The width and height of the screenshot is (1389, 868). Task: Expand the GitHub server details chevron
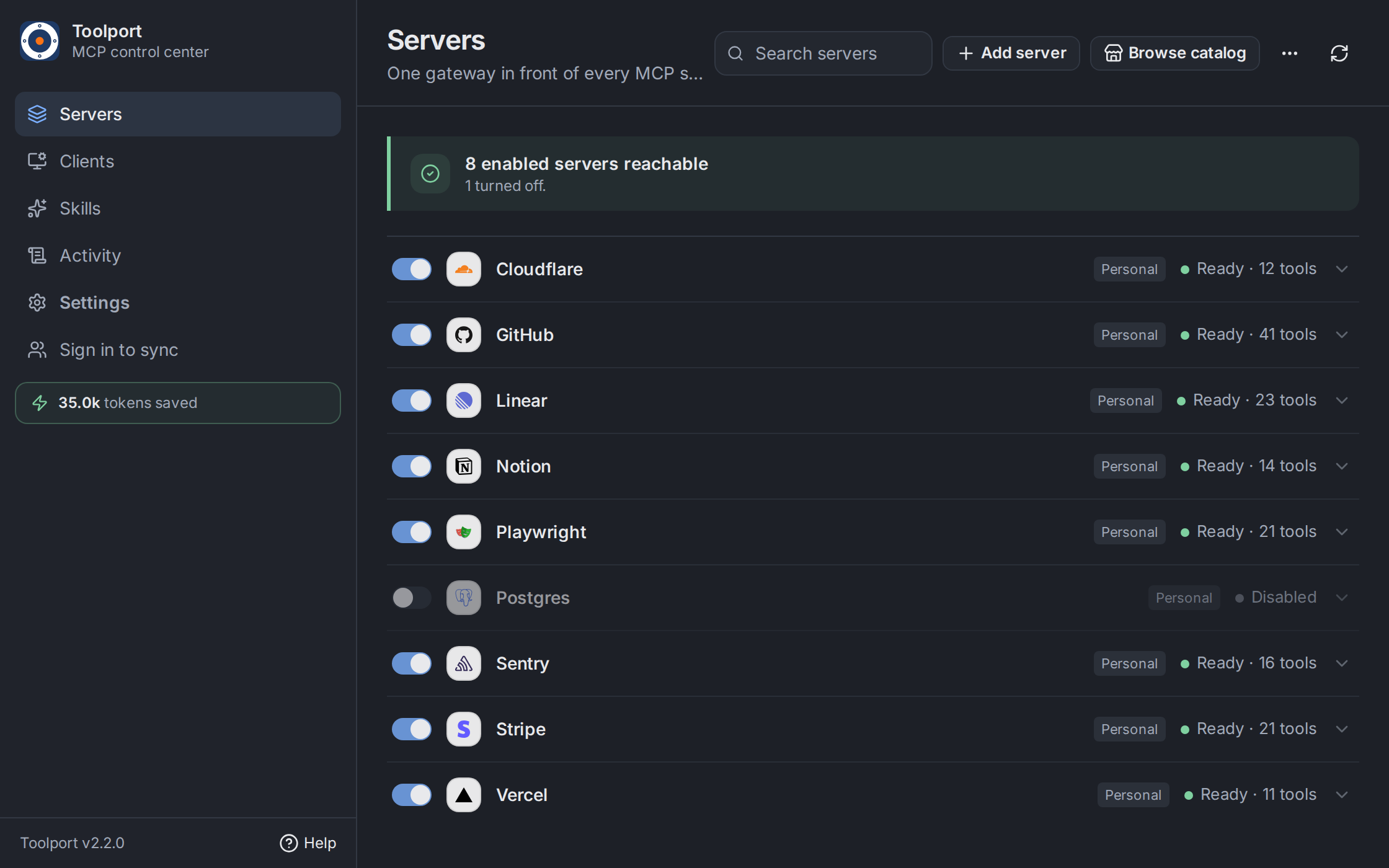pyautogui.click(x=1342, y=335)
